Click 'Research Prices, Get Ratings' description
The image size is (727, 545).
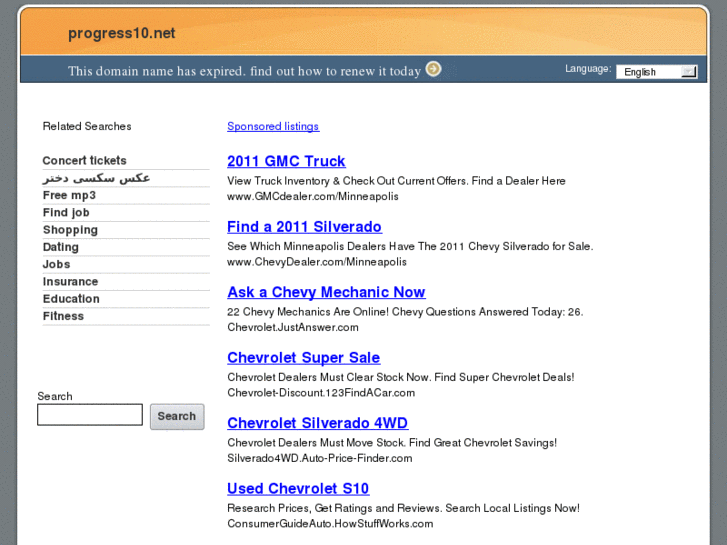[403, 508]
